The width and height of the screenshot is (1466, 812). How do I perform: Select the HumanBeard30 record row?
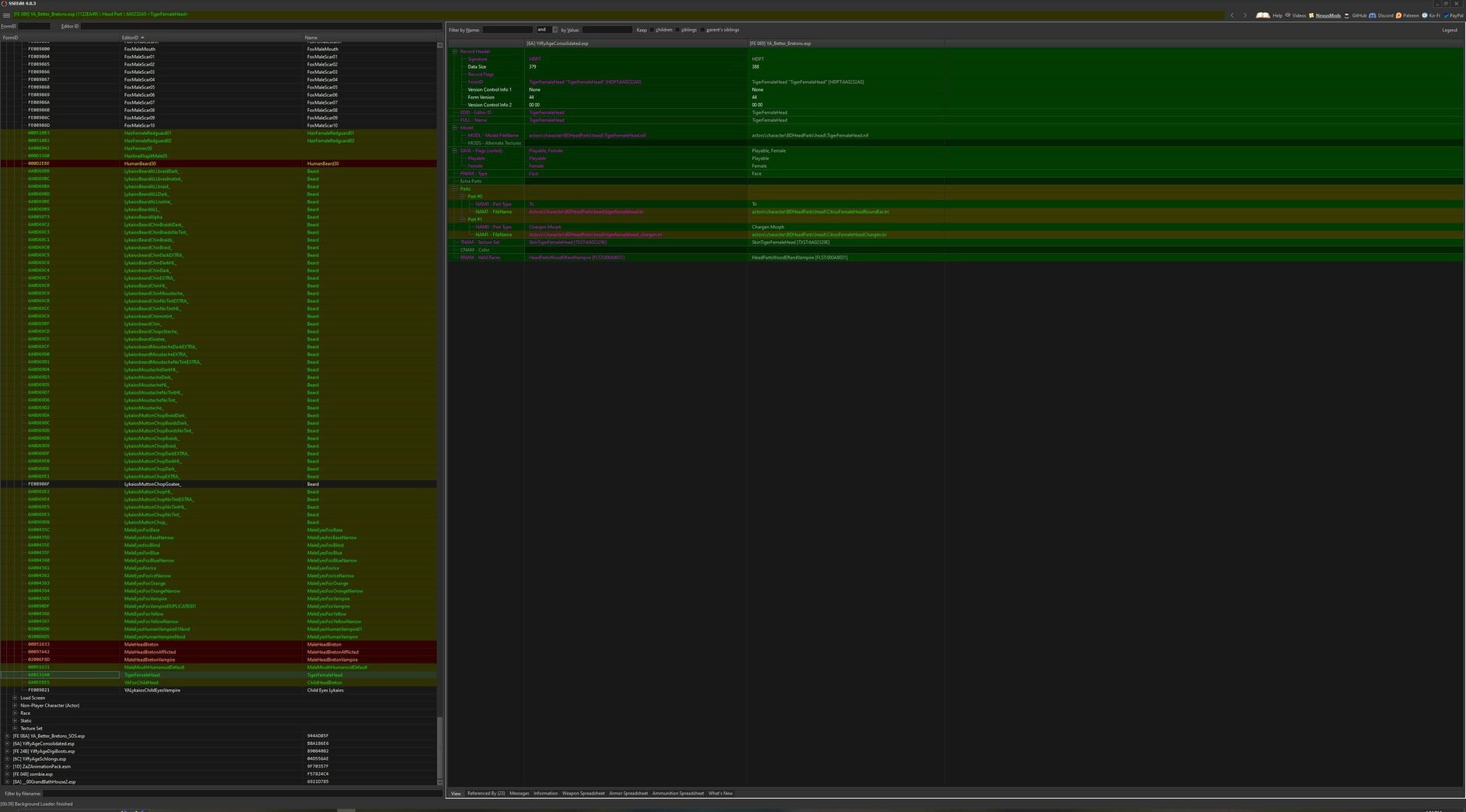(218, 163)
